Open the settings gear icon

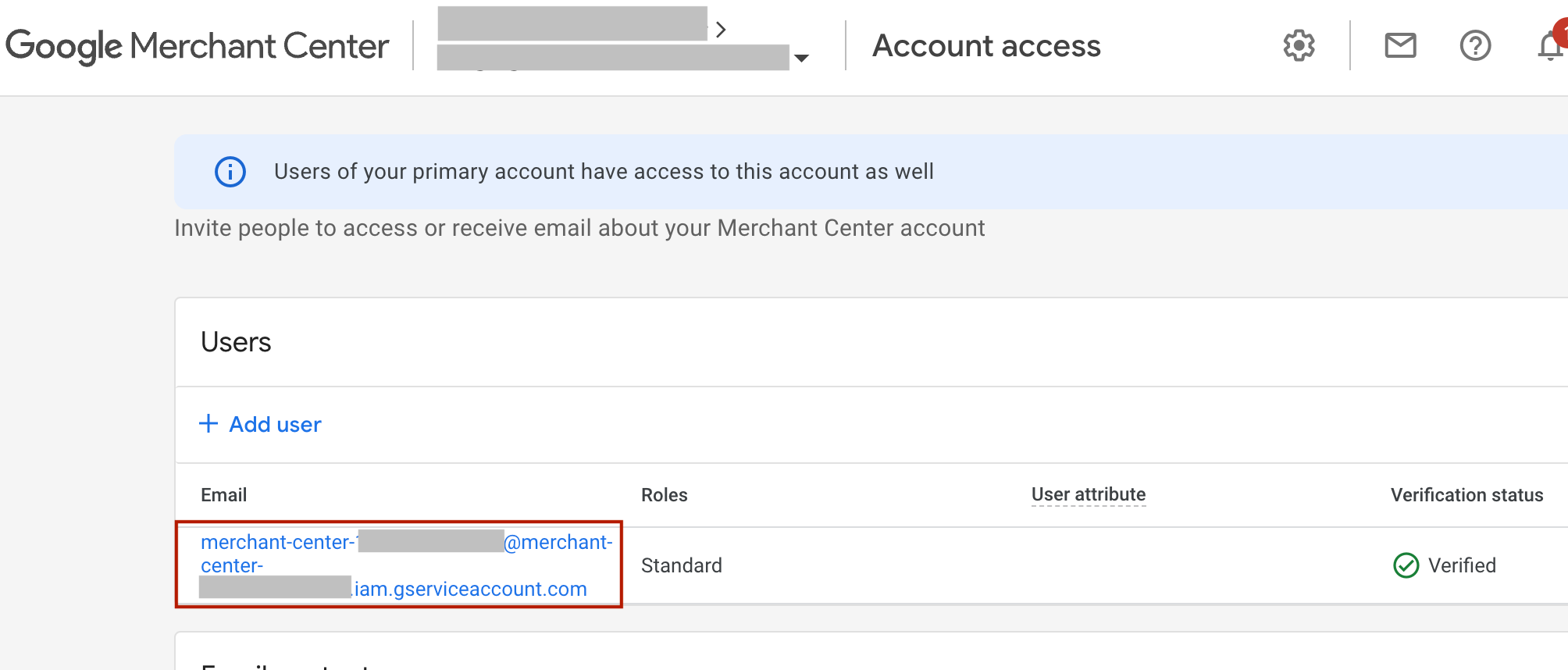(1299, 46)
